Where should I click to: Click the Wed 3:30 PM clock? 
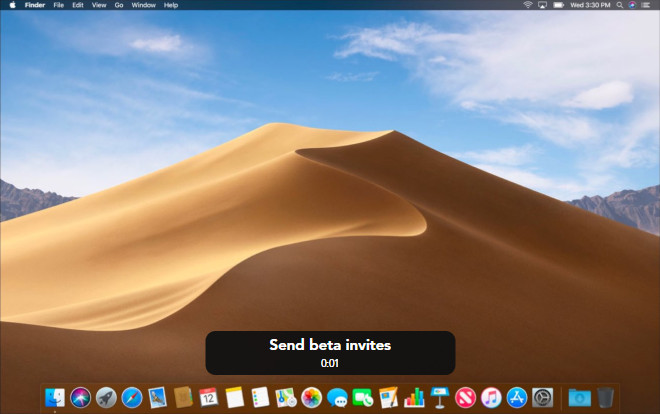[x=590, y=5]
